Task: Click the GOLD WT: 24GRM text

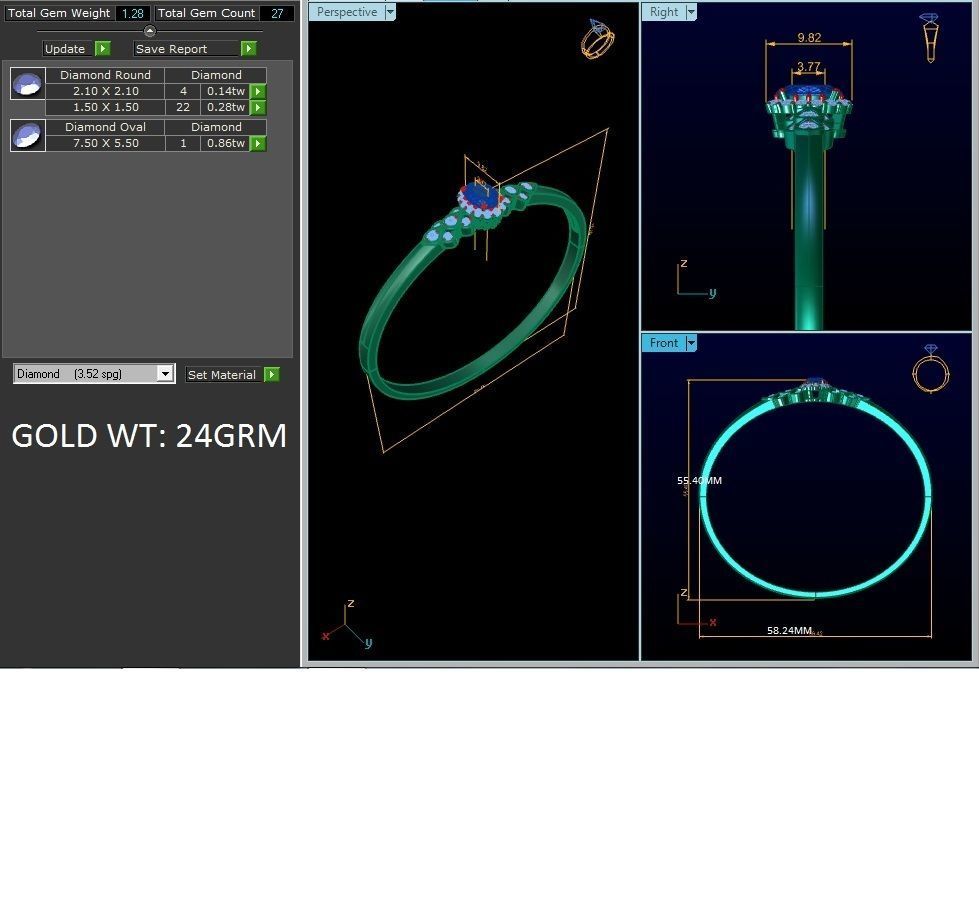Action: (149, 436)
